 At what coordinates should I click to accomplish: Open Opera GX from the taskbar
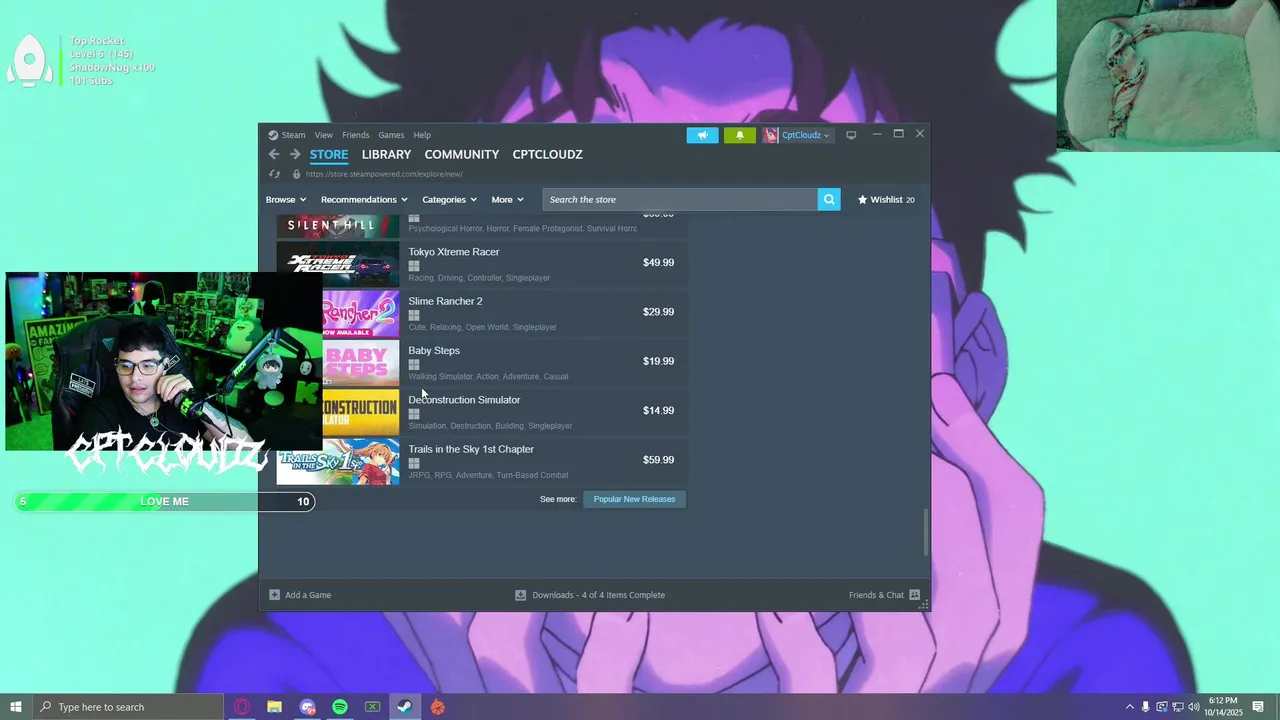[x=242, y=707]
